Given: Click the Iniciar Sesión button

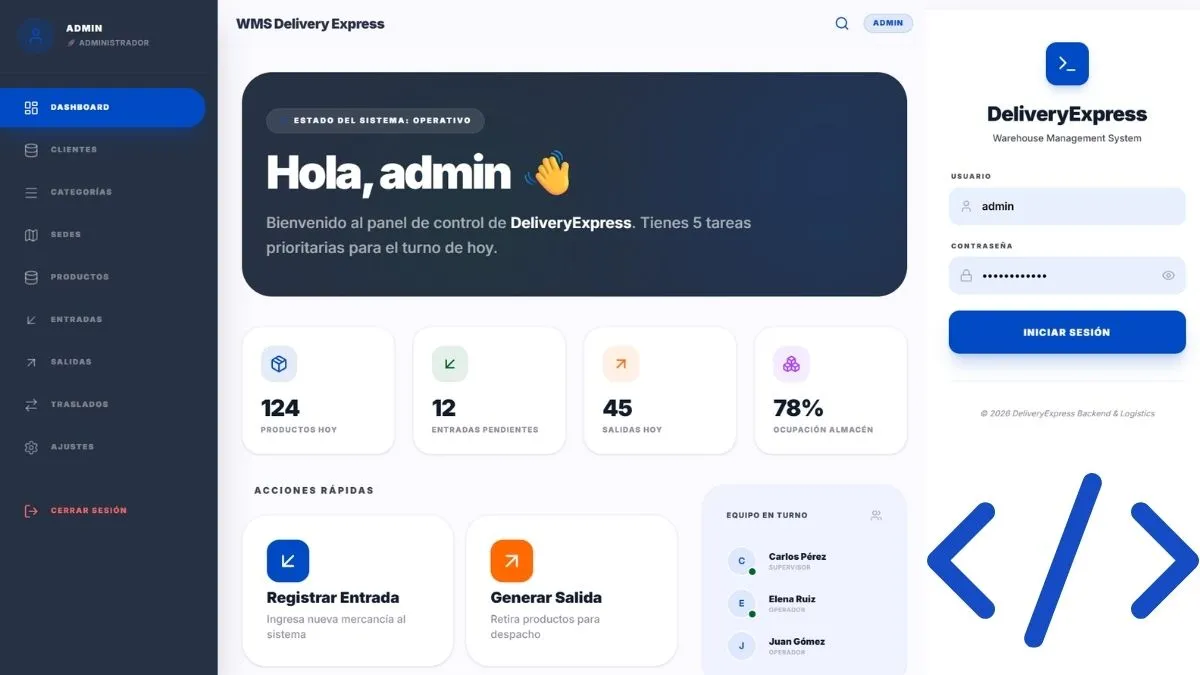Looking at the screenshot, I should coord(1067,332).
